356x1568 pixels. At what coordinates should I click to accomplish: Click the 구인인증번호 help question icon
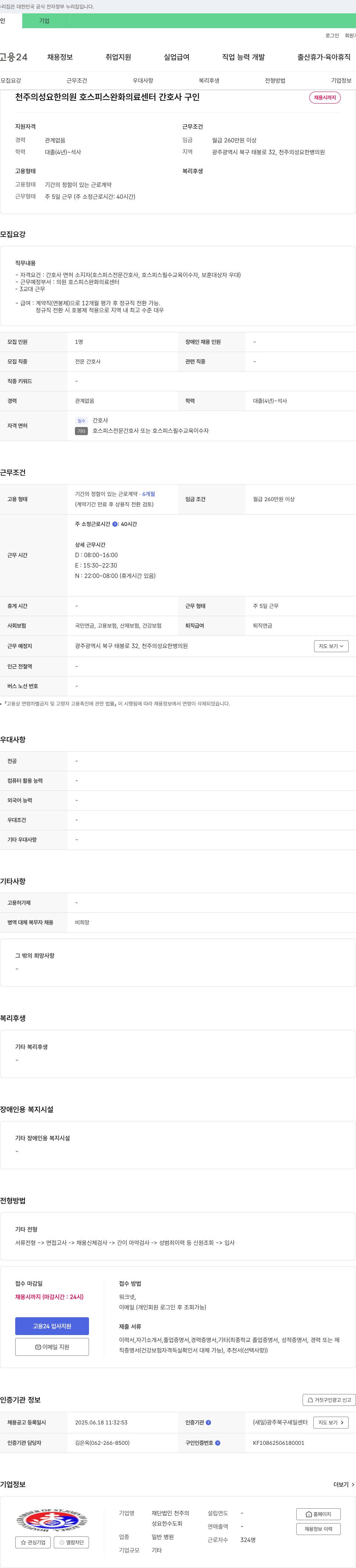[x=218, y=1443]
